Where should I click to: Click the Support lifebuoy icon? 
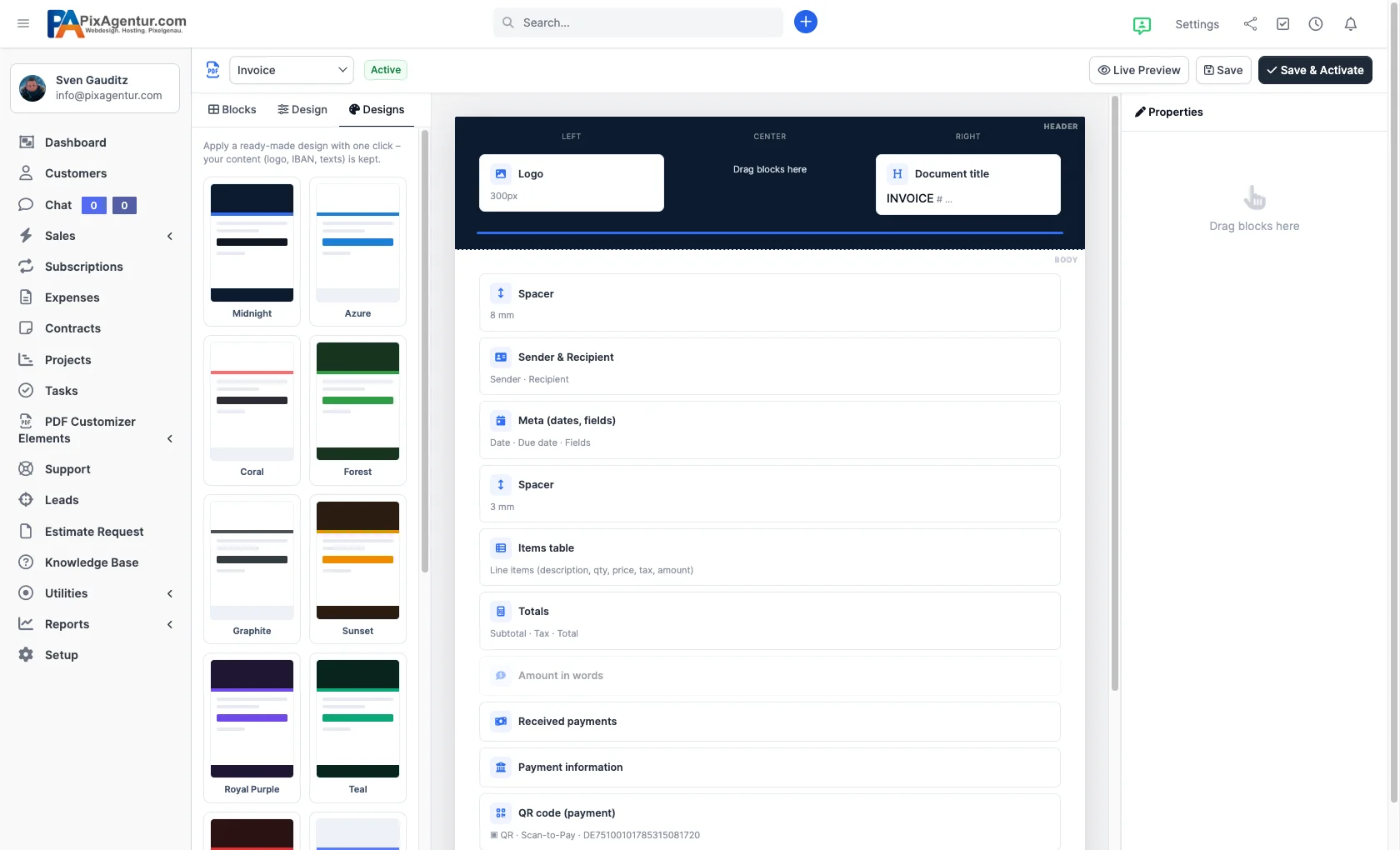(27, 469)
